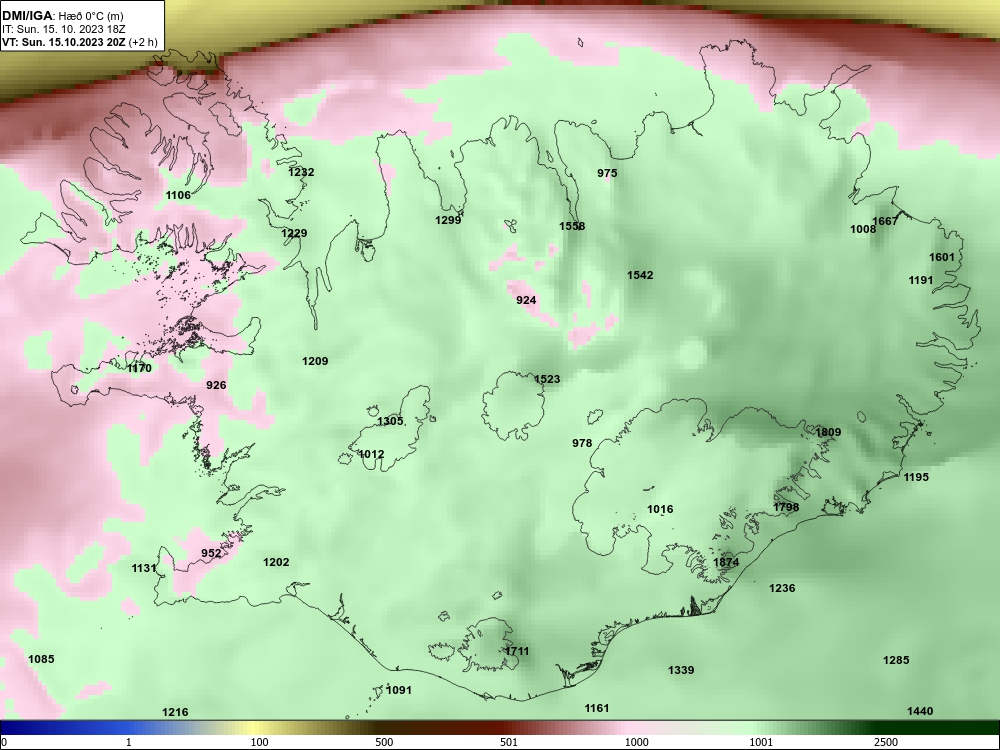Viewport: 1000px width, 750px height.
Task: Click the 1523 value near glacier outline
Action: [x=547, y=379]
